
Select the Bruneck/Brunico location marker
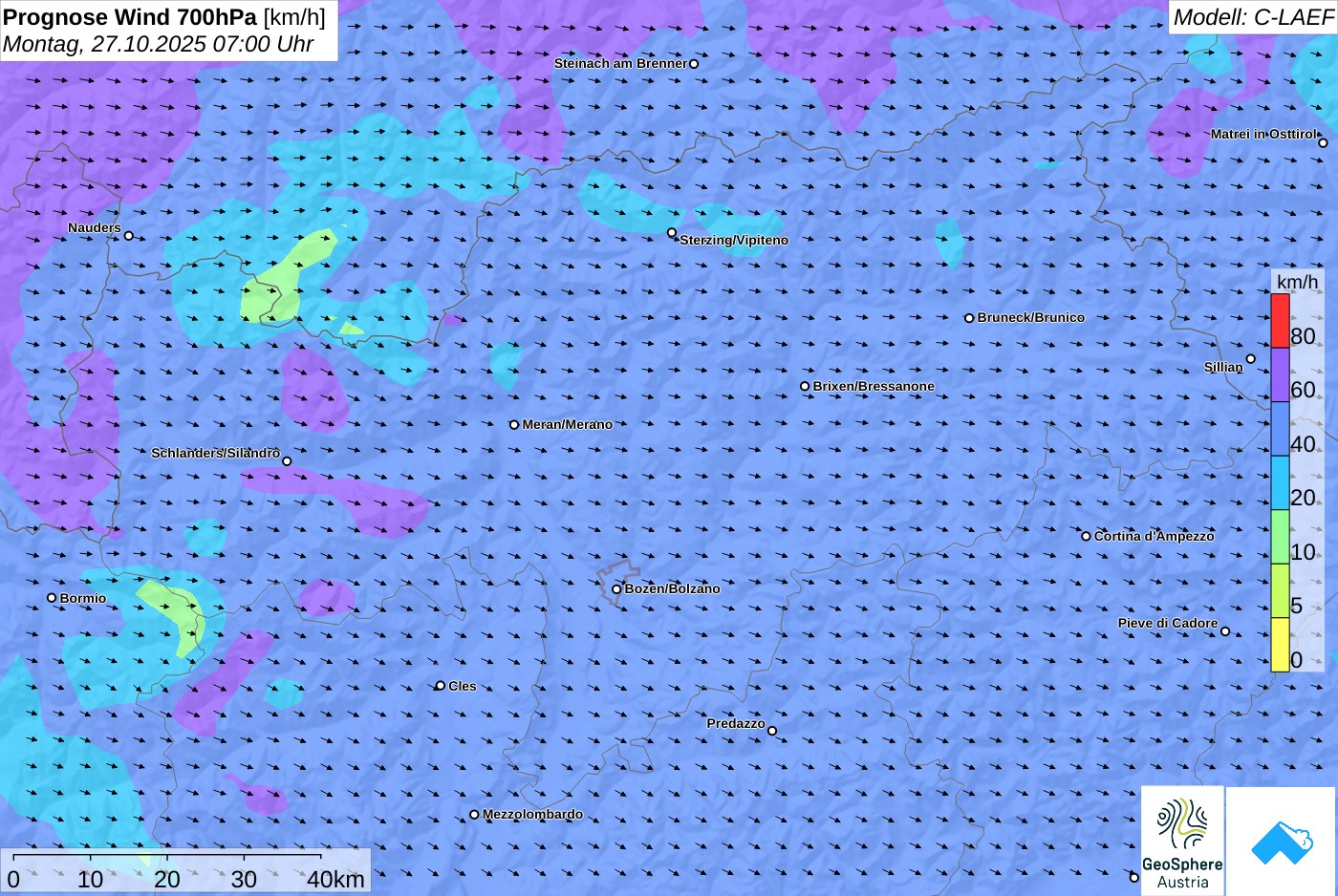(x=969, y=318)
